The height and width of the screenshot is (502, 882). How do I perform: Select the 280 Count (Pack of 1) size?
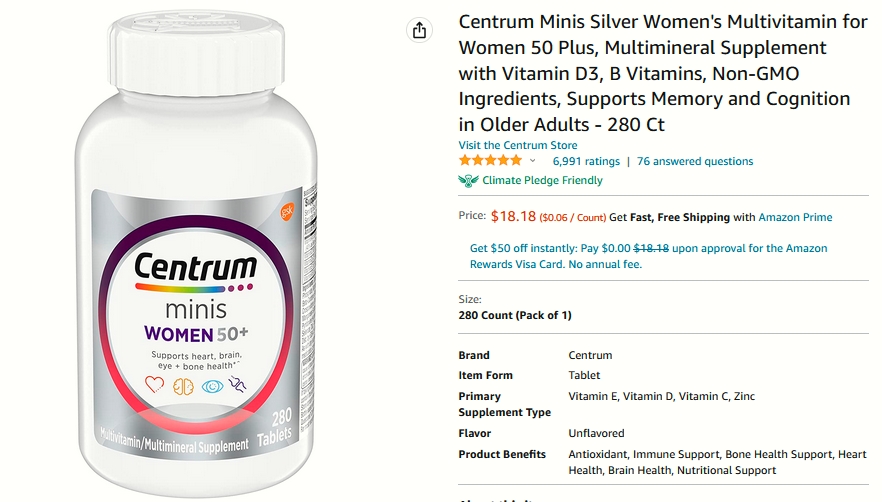pyautogui.click(x=515, y=315)
